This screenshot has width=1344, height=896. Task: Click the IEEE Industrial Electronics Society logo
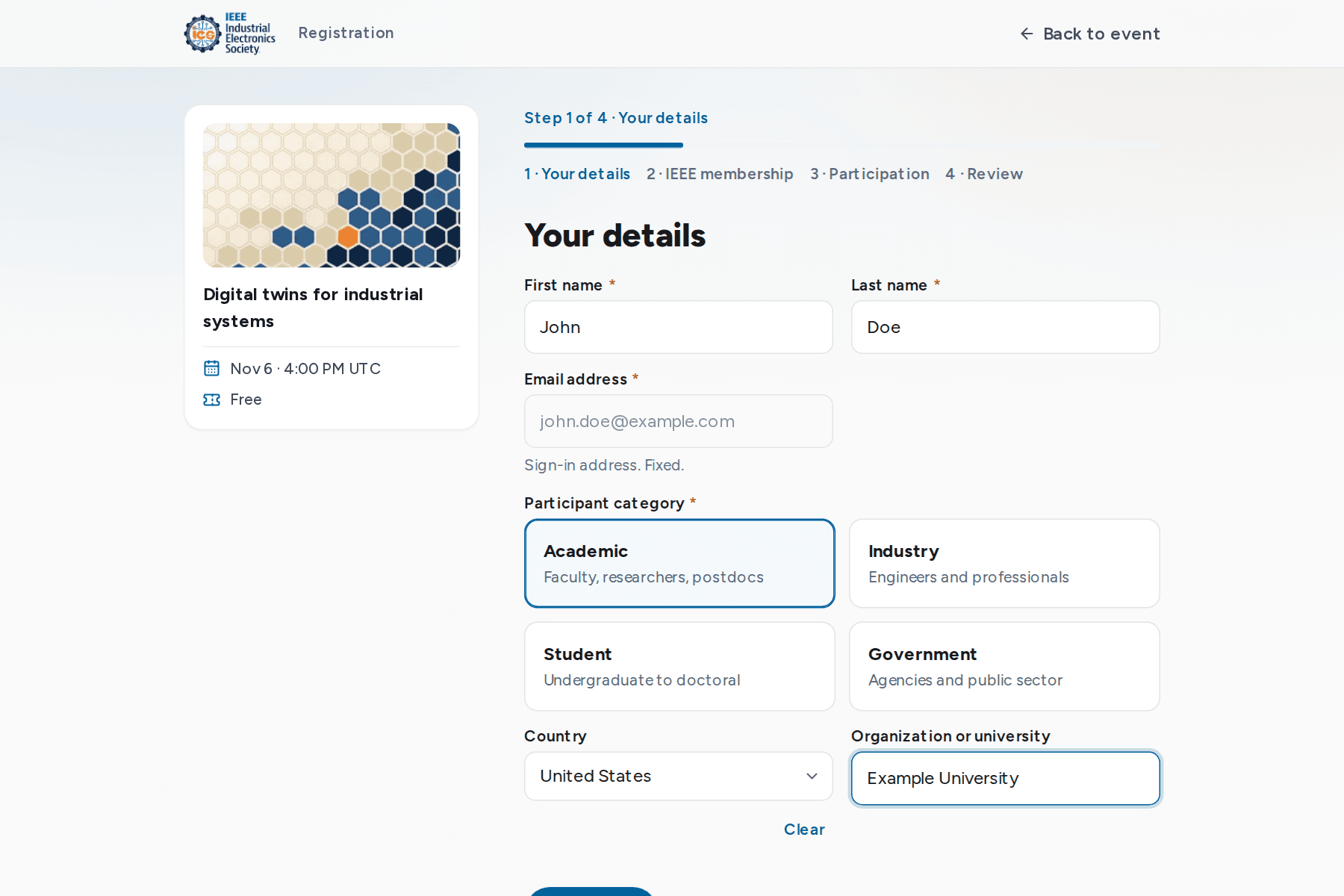(x=230, y=34)
